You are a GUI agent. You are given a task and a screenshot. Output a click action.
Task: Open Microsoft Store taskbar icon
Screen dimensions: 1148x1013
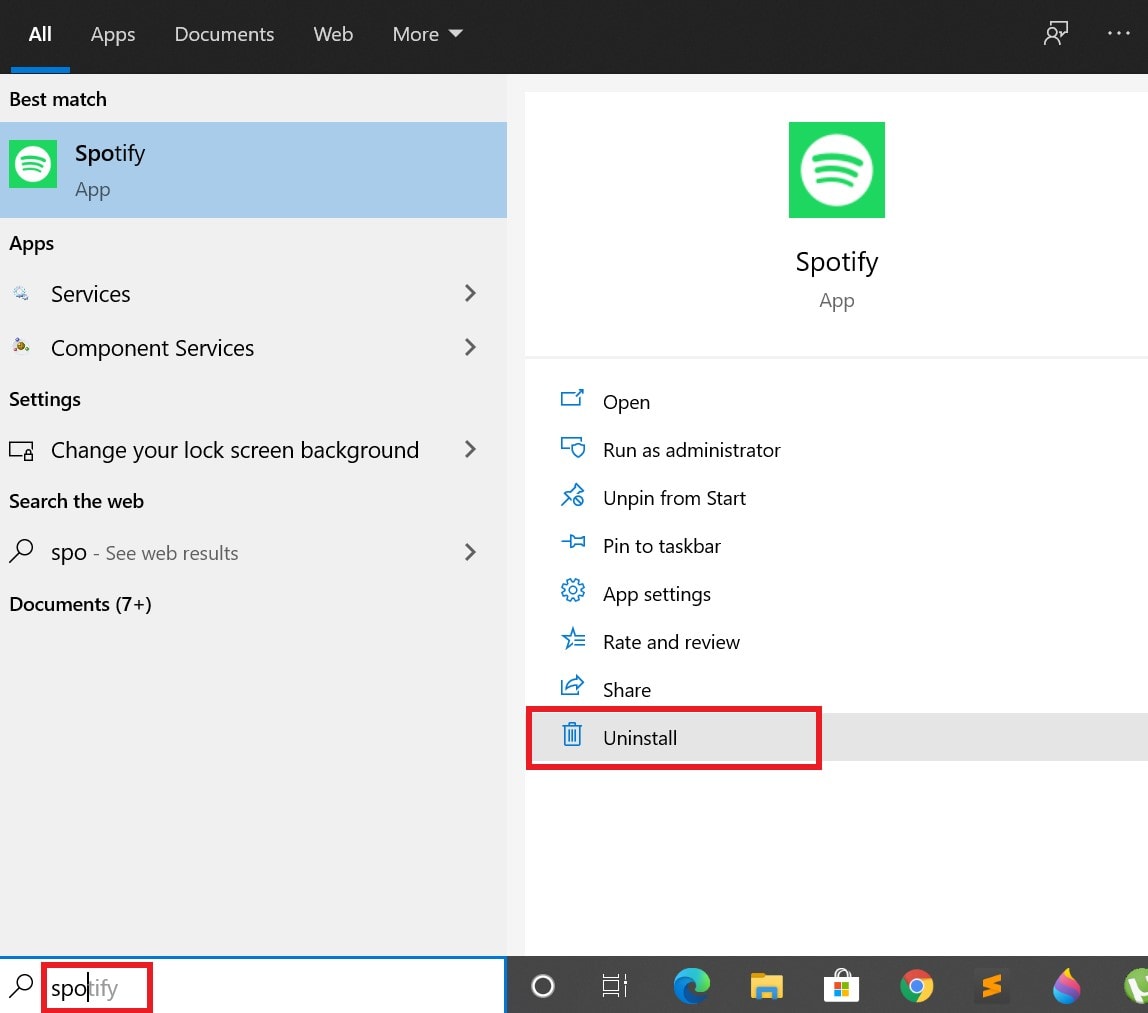coord(841,987)
